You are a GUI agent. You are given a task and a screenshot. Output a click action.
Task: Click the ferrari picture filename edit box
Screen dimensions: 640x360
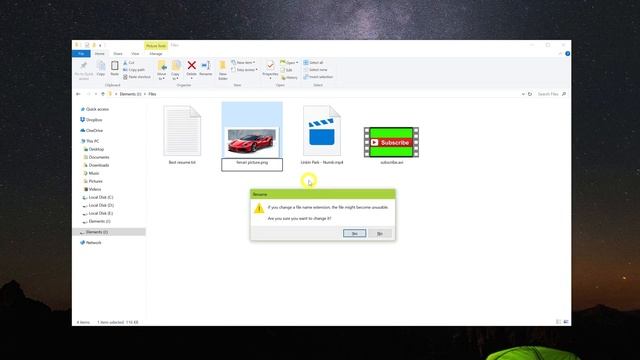[252, 164]
